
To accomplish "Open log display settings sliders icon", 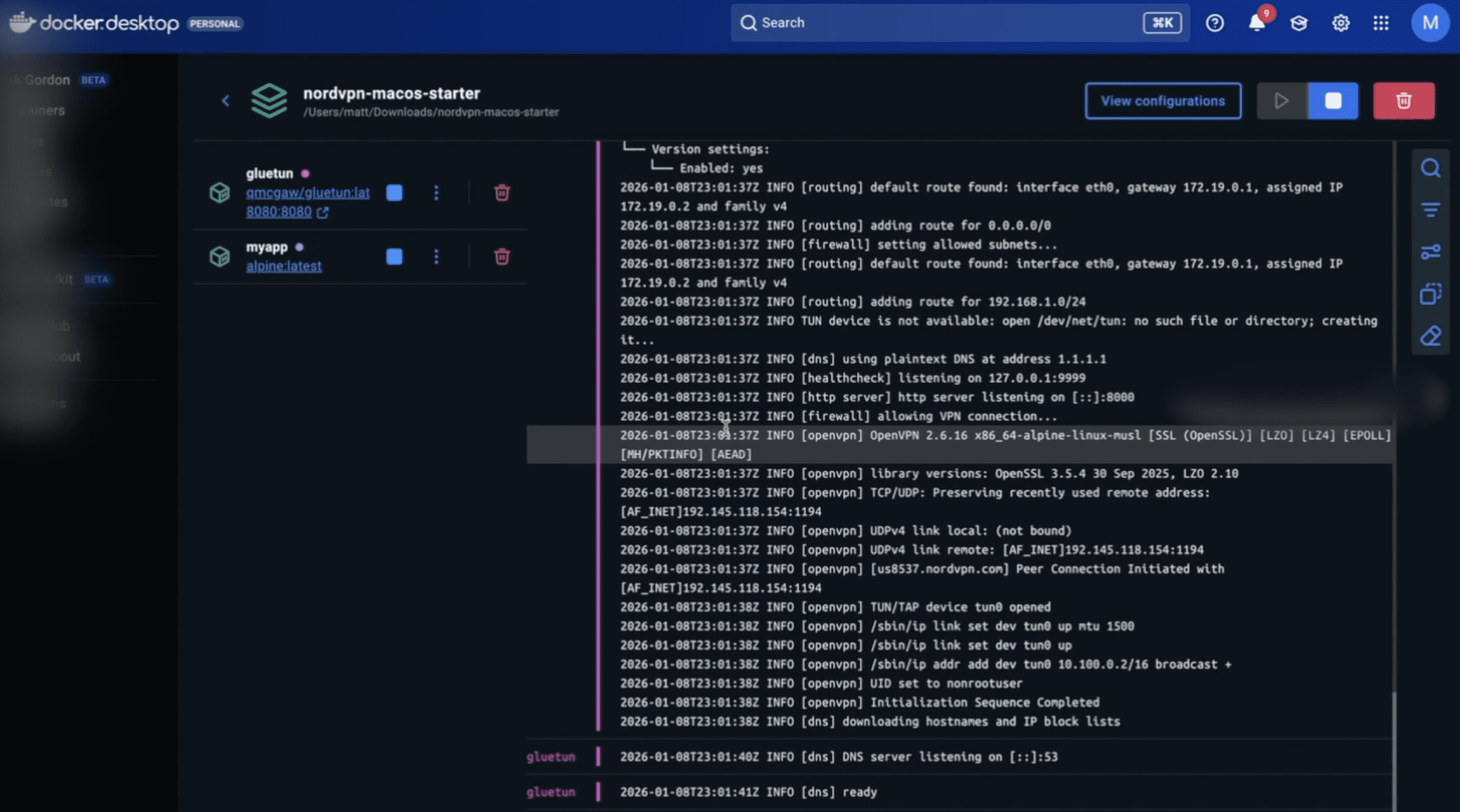I will (x=1430, y=252).
